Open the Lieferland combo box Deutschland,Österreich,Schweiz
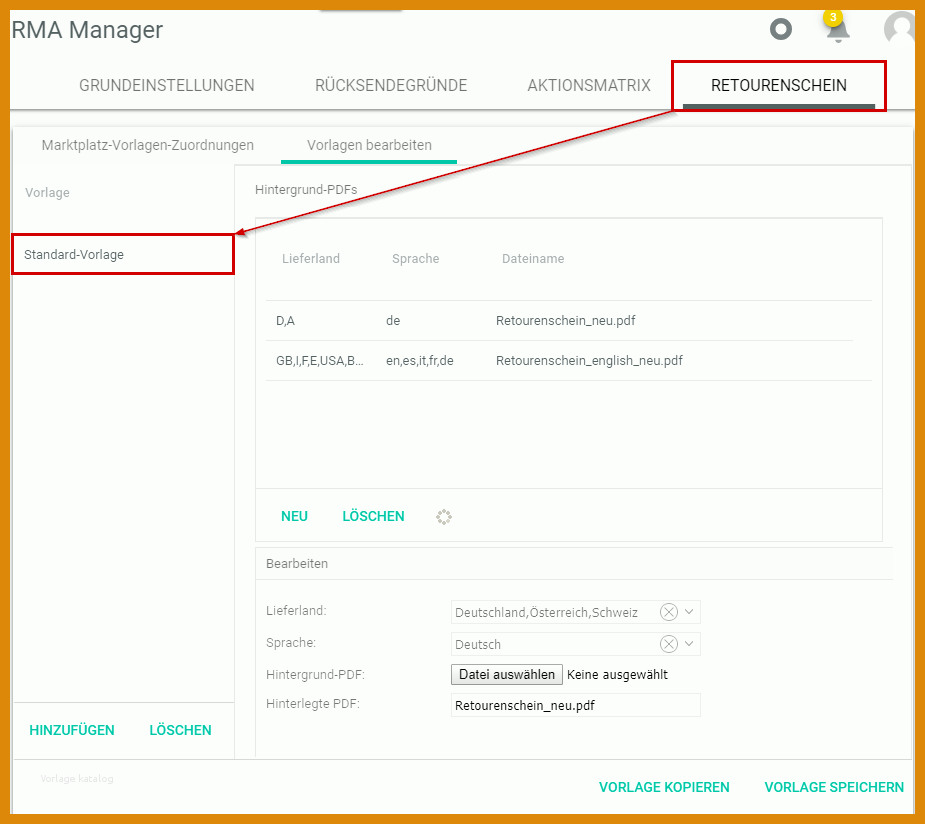The image size is (925, 824). [575, 612]
